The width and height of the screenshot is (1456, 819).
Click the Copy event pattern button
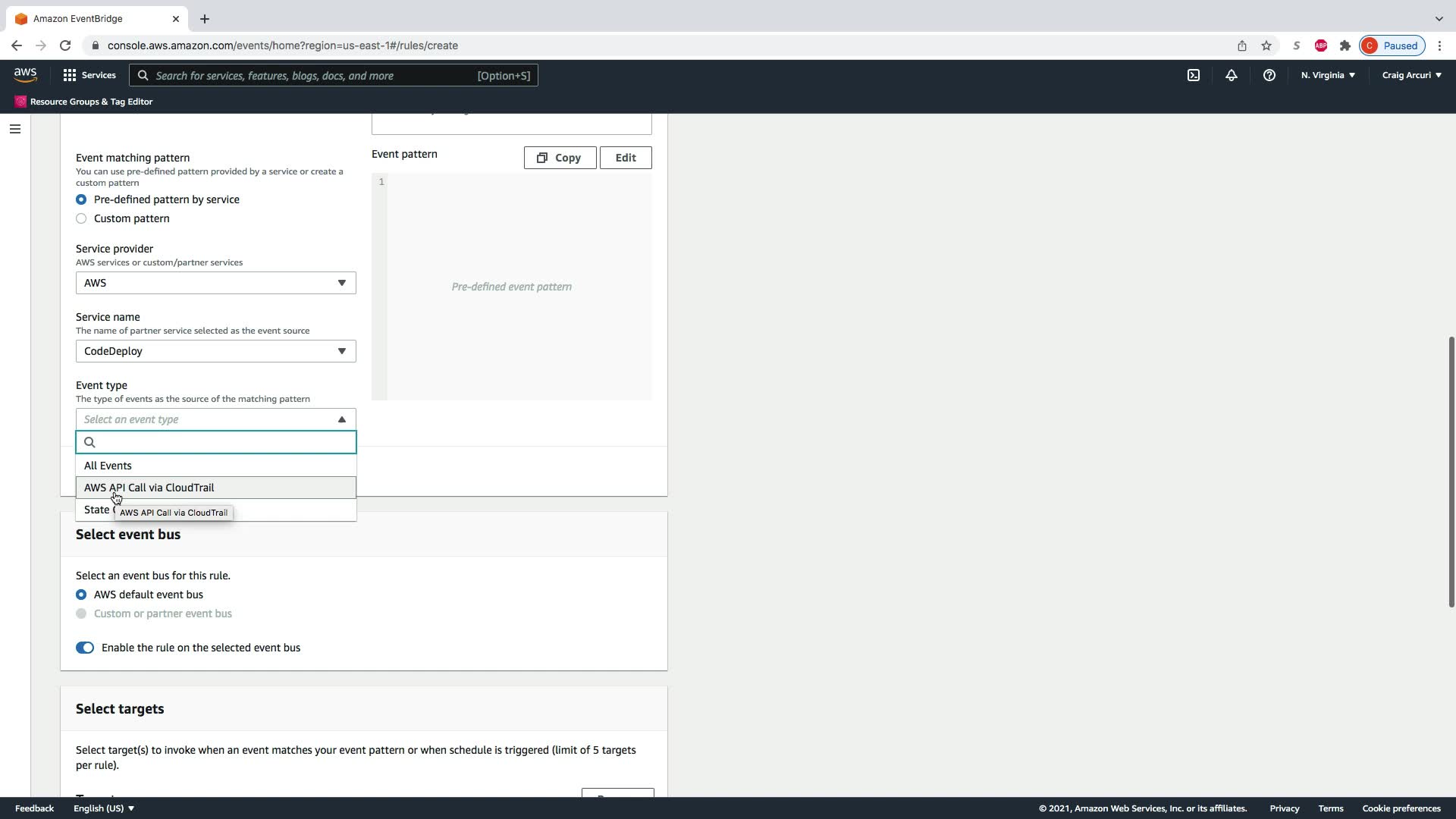coord(560,158)
